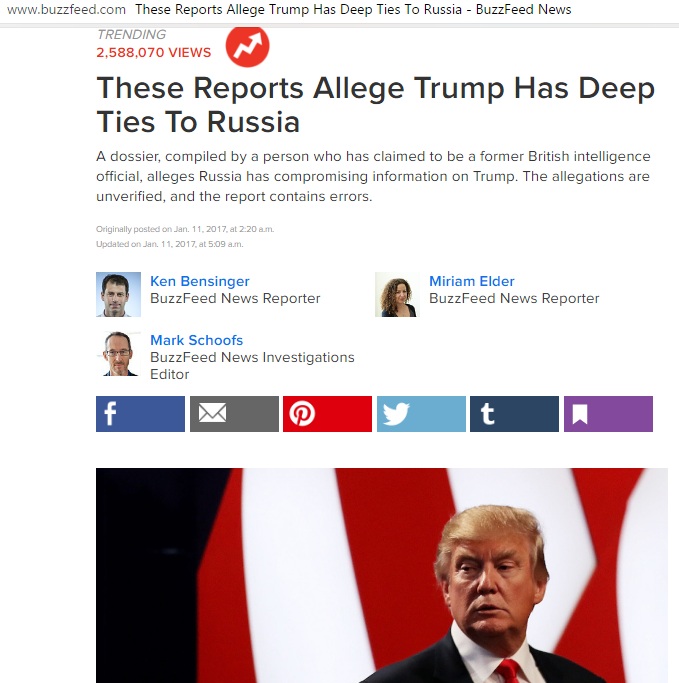Screen dimensions: 679x683
Task: Click the page title in the header
Action: pyautogui.click(x=353, y=10)
